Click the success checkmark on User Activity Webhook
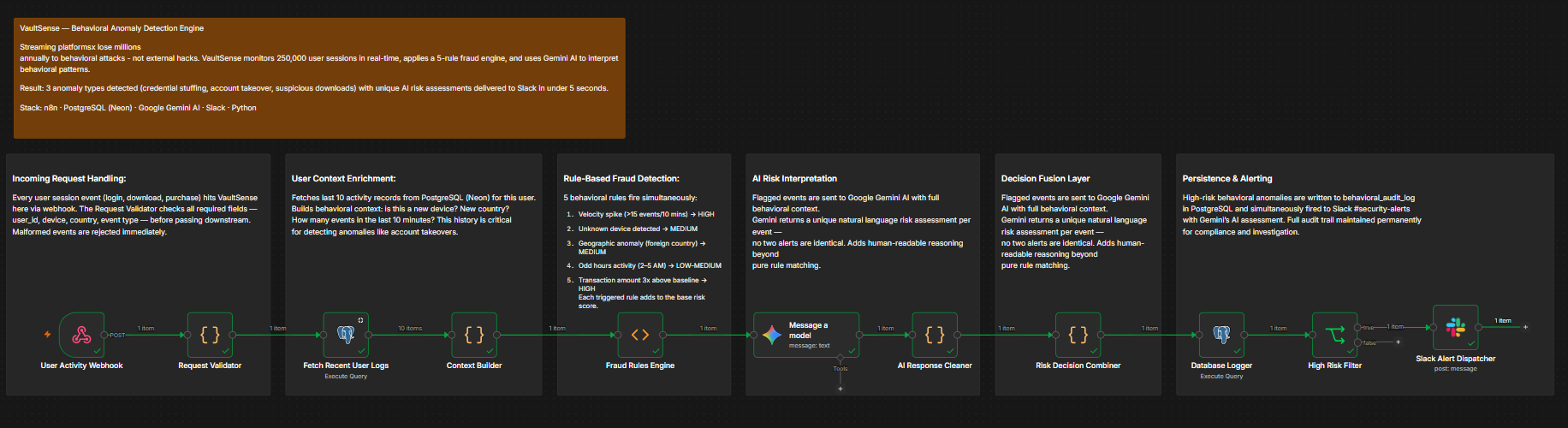The width and height of the screenshot is (1568, 428). click(98, 351)
